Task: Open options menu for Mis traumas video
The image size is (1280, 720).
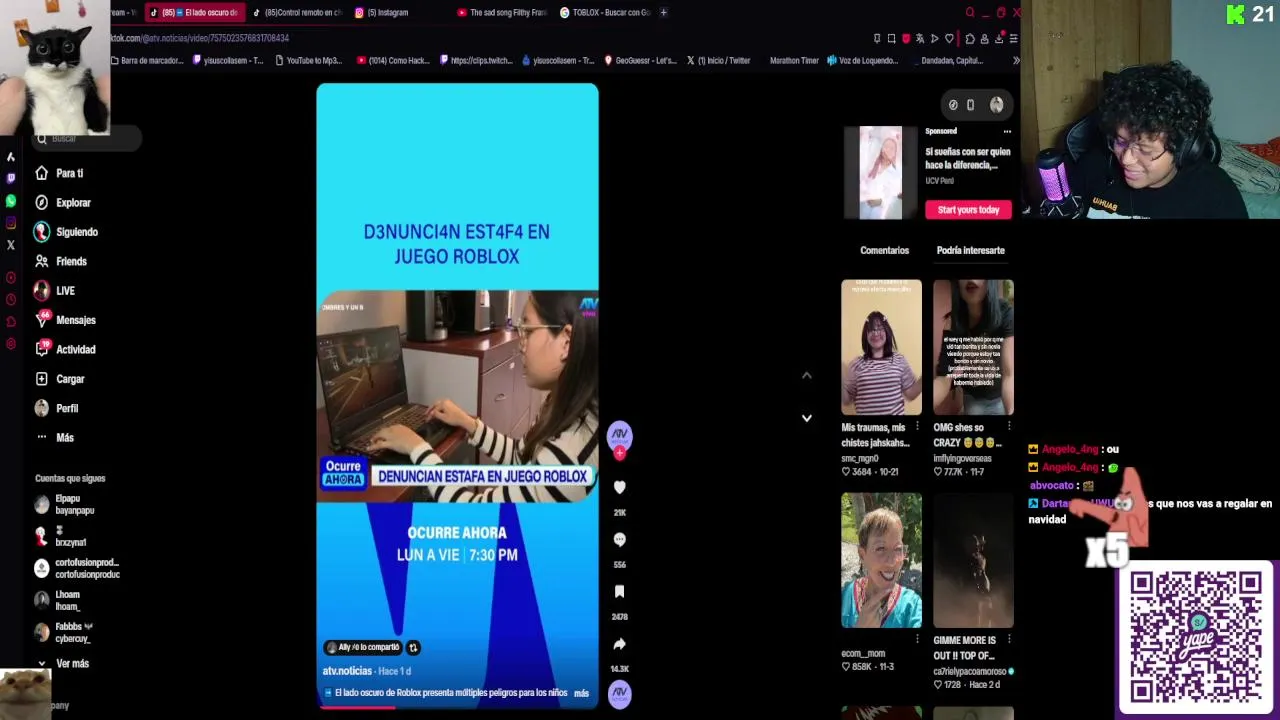Action: click(917, 427)
